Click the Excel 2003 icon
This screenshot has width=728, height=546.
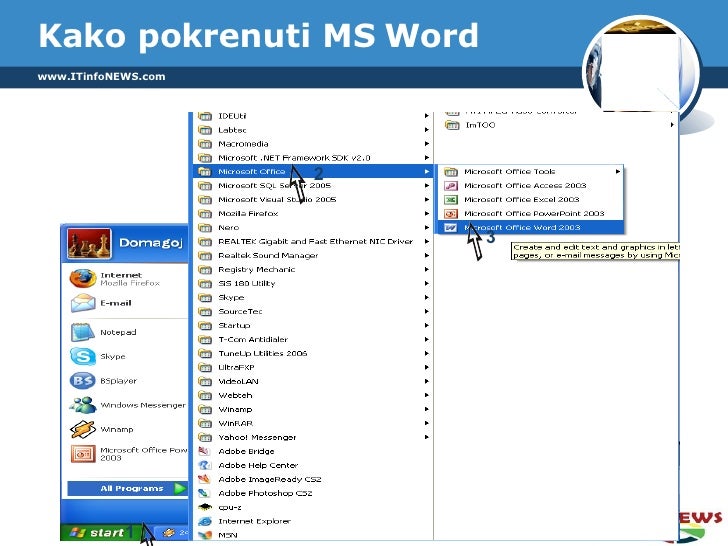tap(451, 200)
